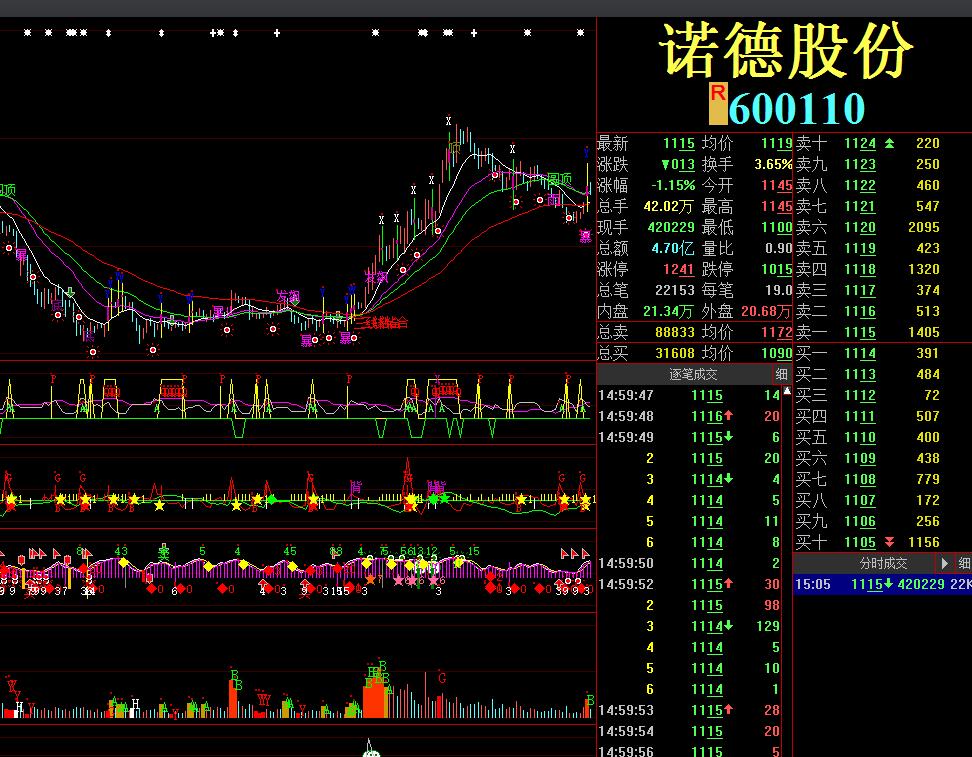This screenshot has height=757, width=972.
Task: Click the red up-arrow in the 14:59:53 tick row
Action: (x=728, y=709)
